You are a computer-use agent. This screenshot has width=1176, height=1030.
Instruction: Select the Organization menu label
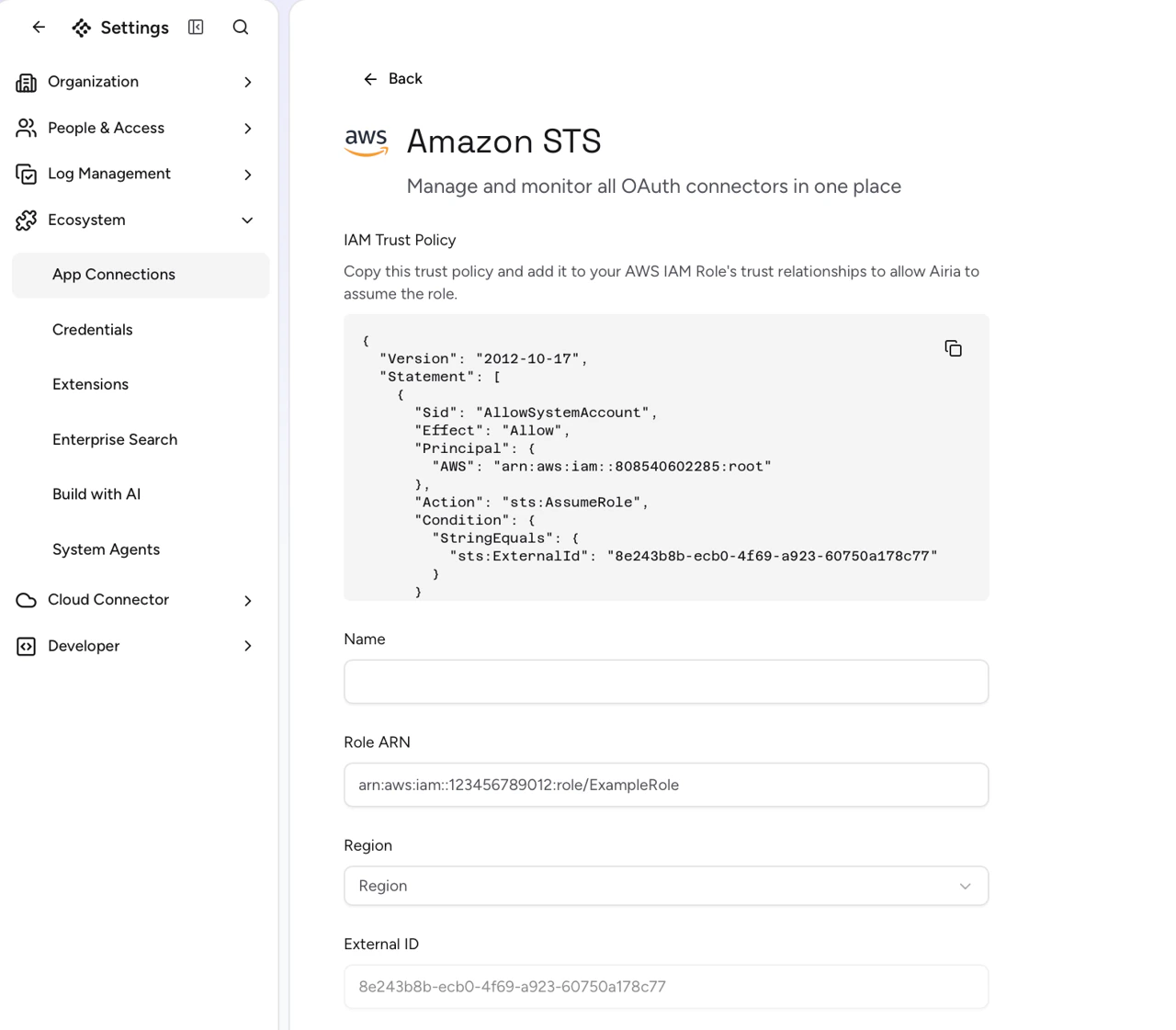[x=93, y=82]
